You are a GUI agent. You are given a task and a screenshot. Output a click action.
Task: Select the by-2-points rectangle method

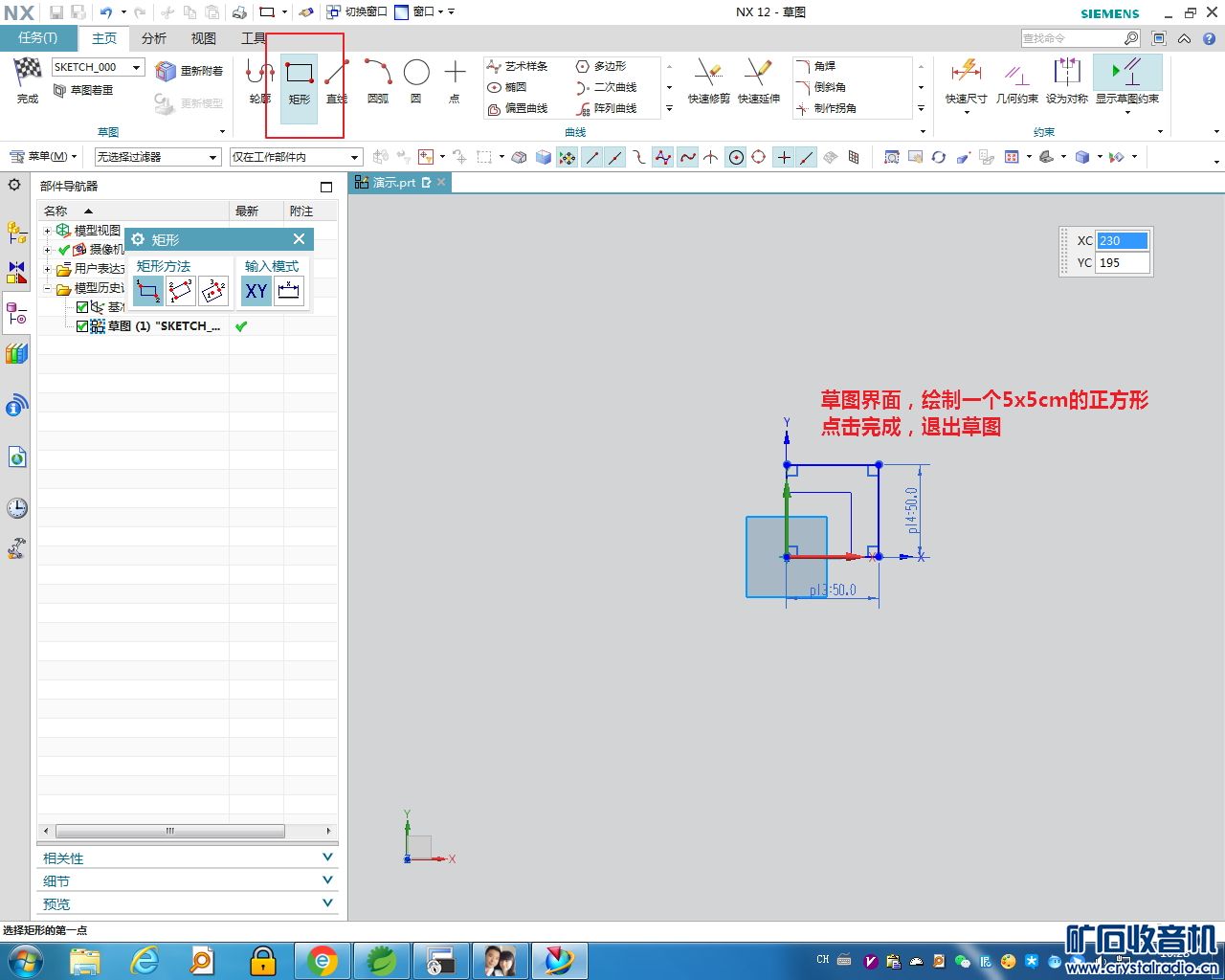pyautogui.click(x=148, y=291)
